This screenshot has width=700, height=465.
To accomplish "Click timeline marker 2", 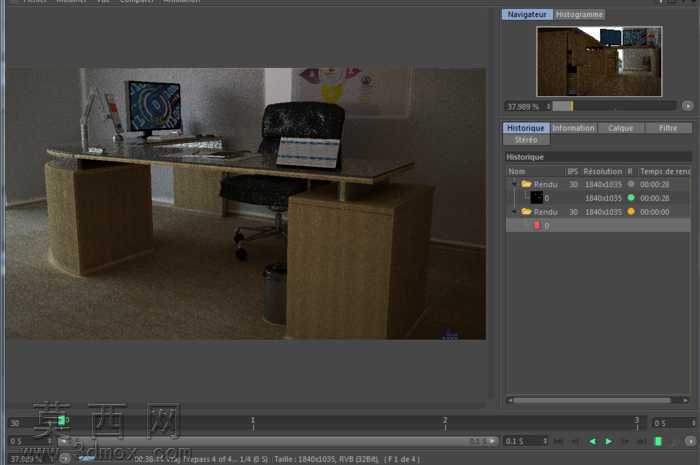I will tap(445, 423).
